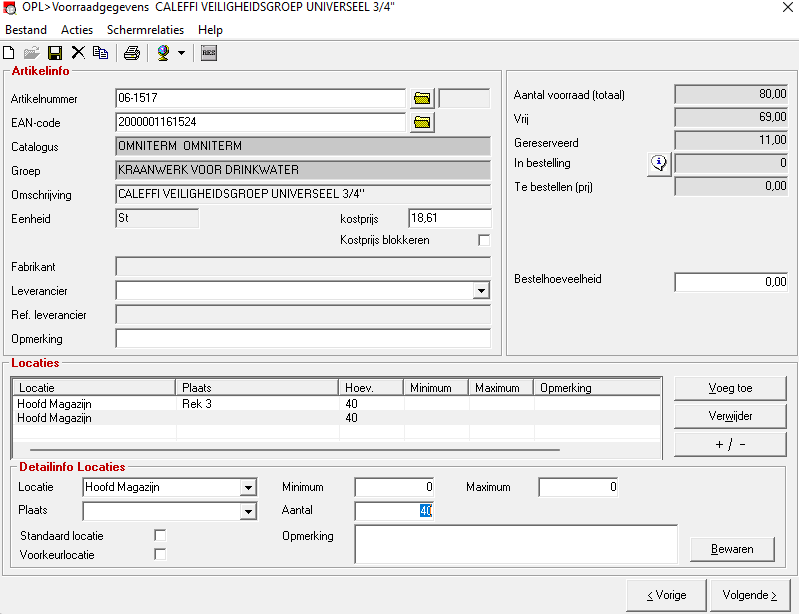Image resolution: width=799 pixels, height=614 pixels.
Task: Save the record with the floppy disk icon
Action: 55,52
